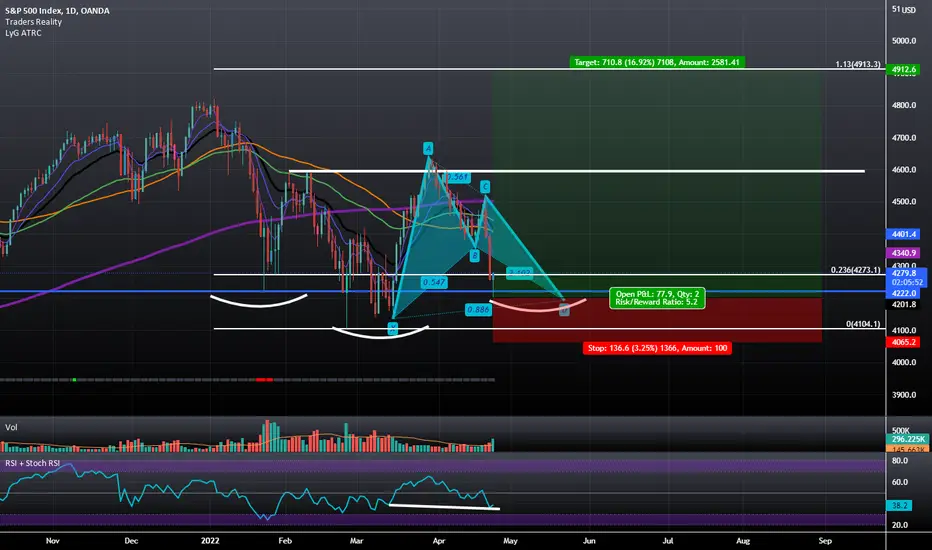
Task: Click harmonic pattern point D label
Action: [x=564, y=309]
